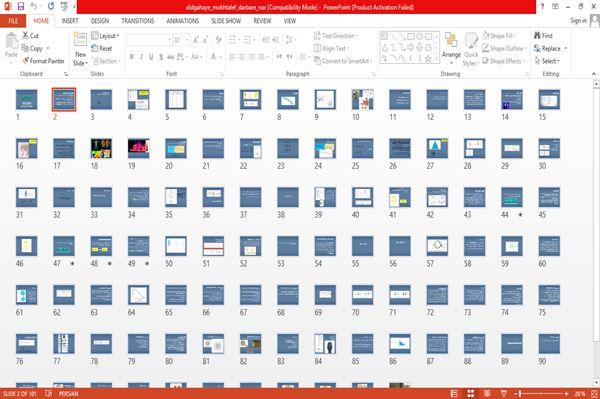Open font size dropdown
Viewport: 600px width, 399px height.
click(x=187, y=40)
